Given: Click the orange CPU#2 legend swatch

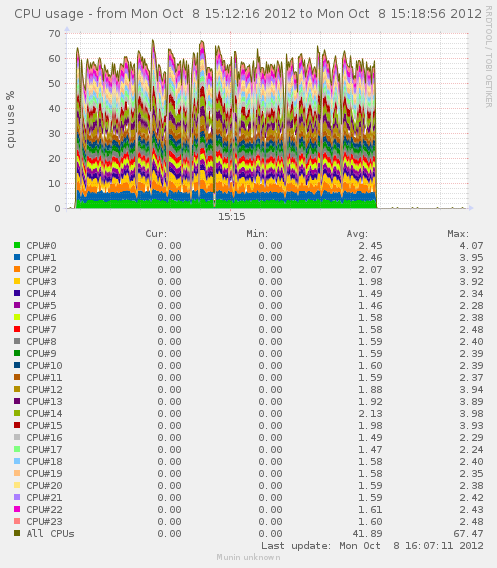Looking at the screenshot, I should point(17,269).
